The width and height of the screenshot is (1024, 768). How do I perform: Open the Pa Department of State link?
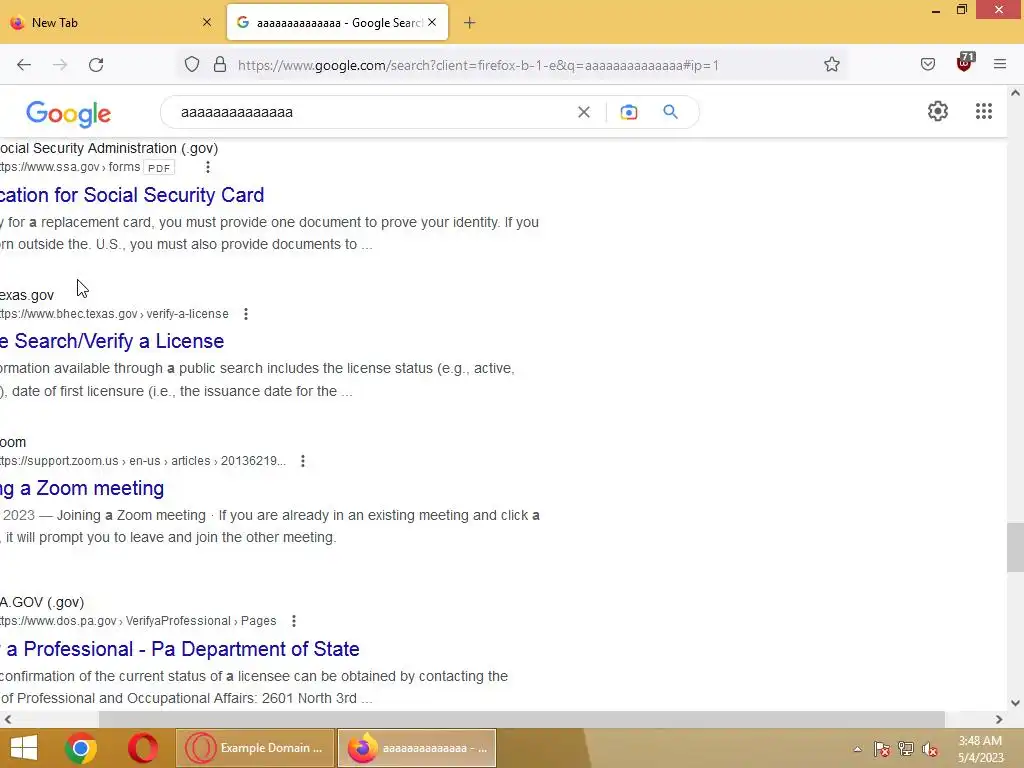click(x=180, y=648)
